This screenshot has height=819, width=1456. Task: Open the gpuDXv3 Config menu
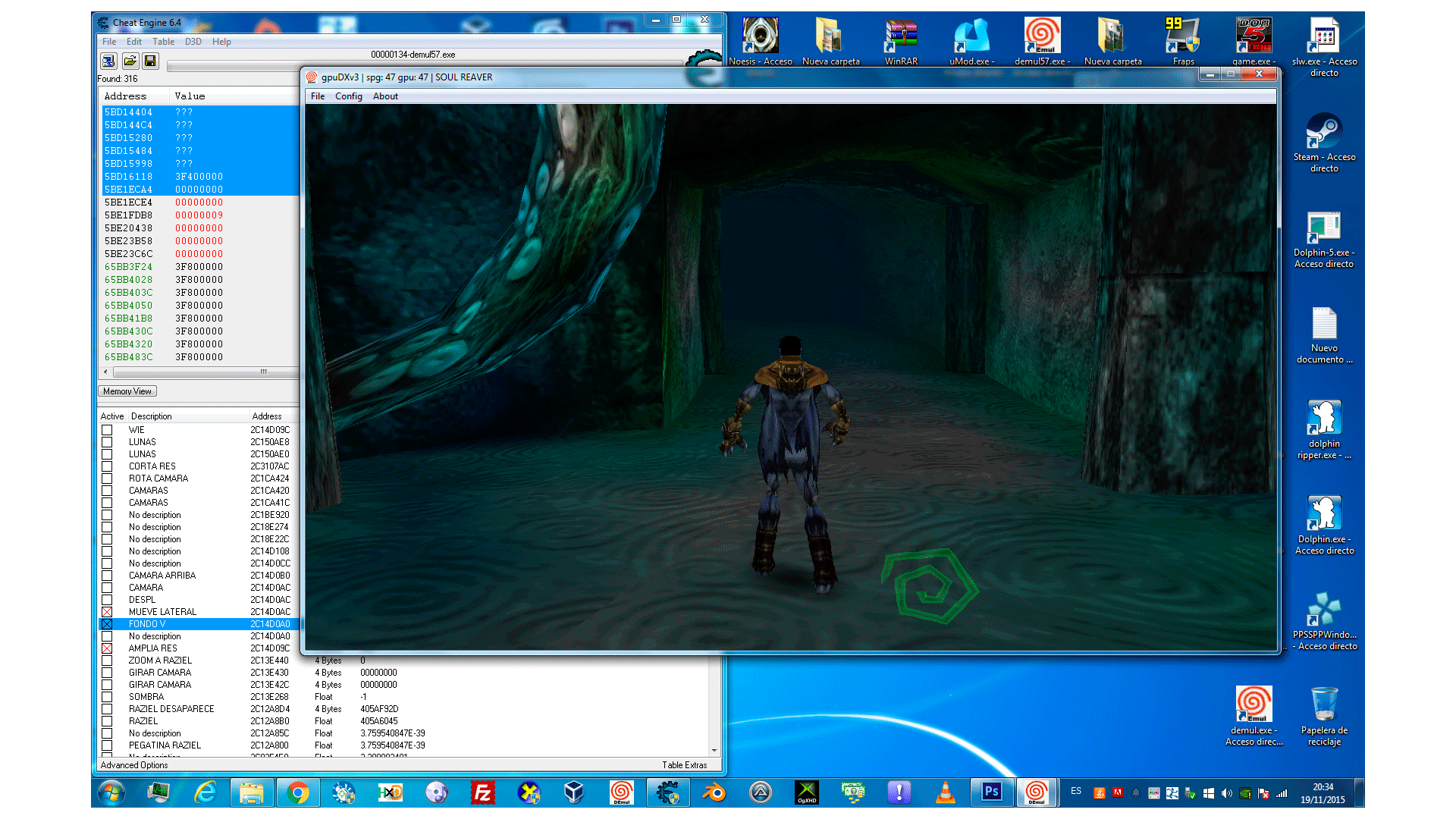349,96
